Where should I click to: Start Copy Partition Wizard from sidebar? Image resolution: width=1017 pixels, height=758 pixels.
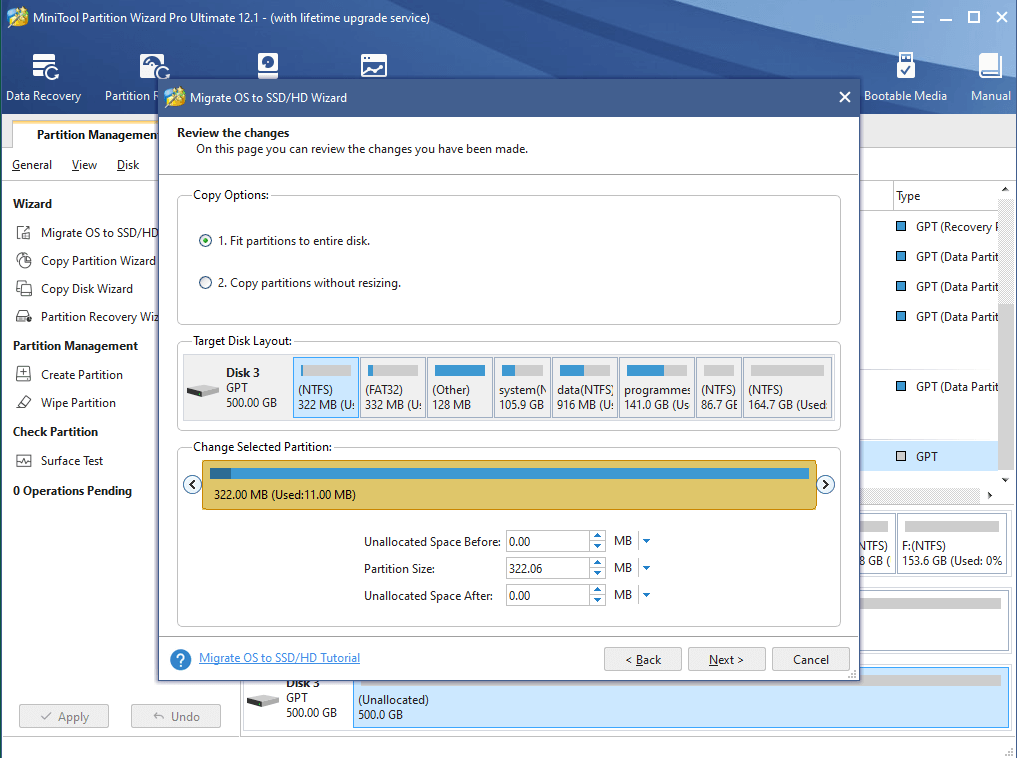pos(85,261)
